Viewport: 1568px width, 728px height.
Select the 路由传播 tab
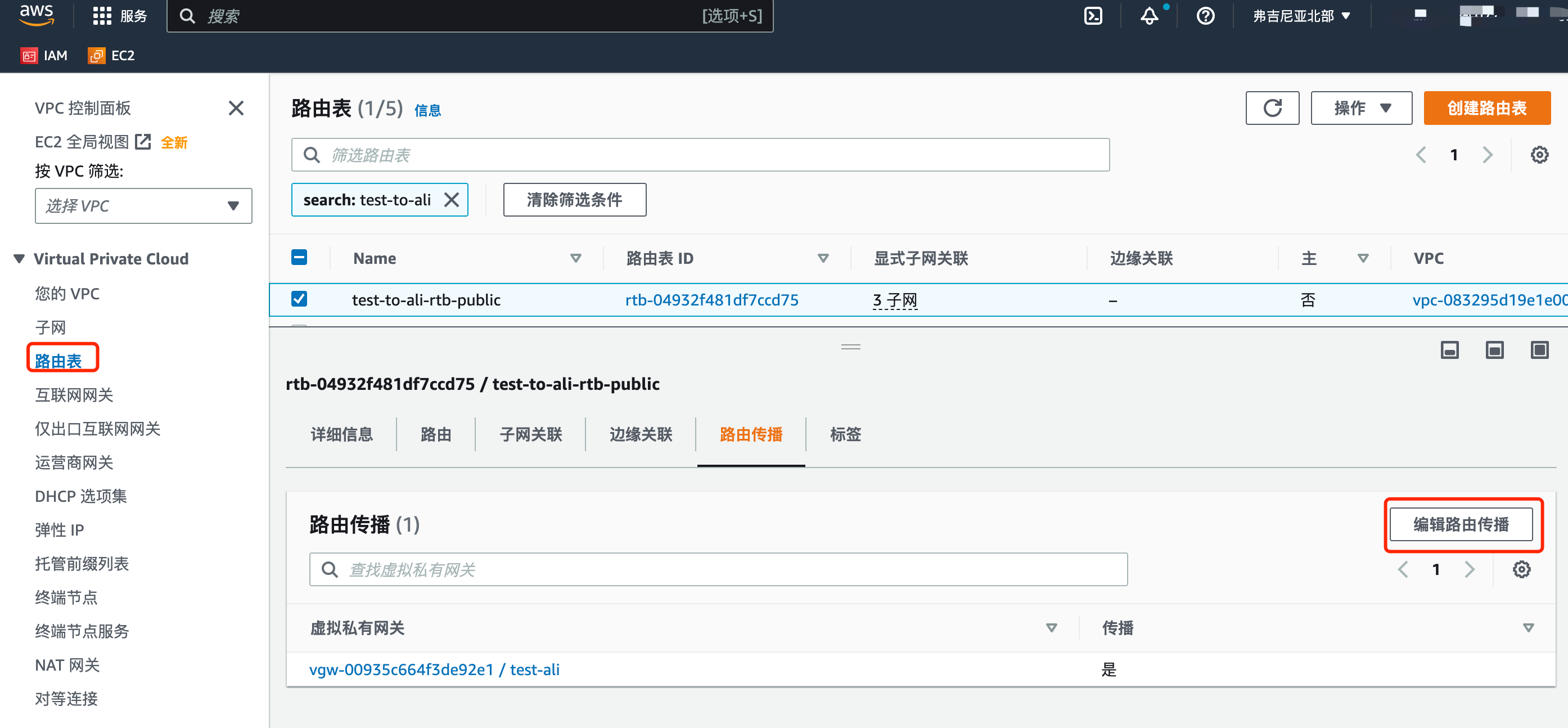click(750, 435)
